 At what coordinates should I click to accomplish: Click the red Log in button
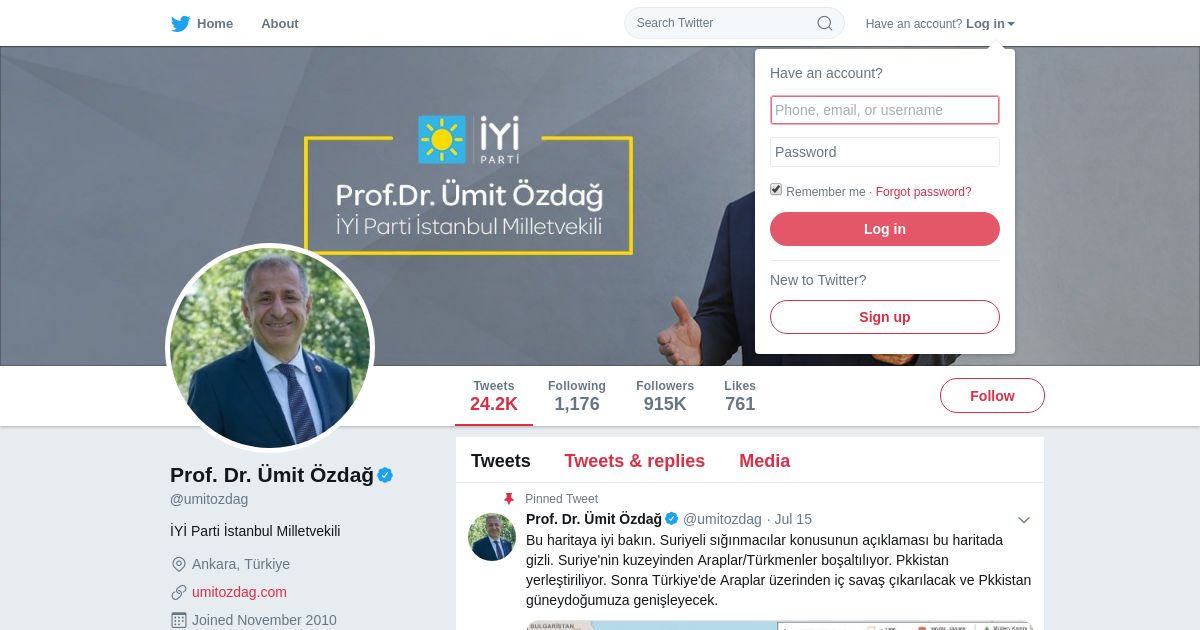pyautogui.click(x=885, y=229)
